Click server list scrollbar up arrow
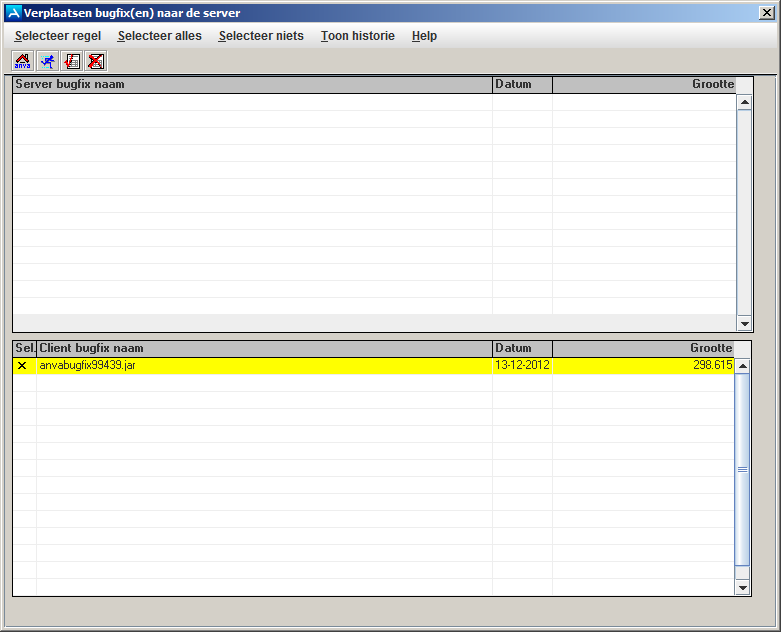The height and width of the screenshot is (632, 781). (x=744, y=101)
